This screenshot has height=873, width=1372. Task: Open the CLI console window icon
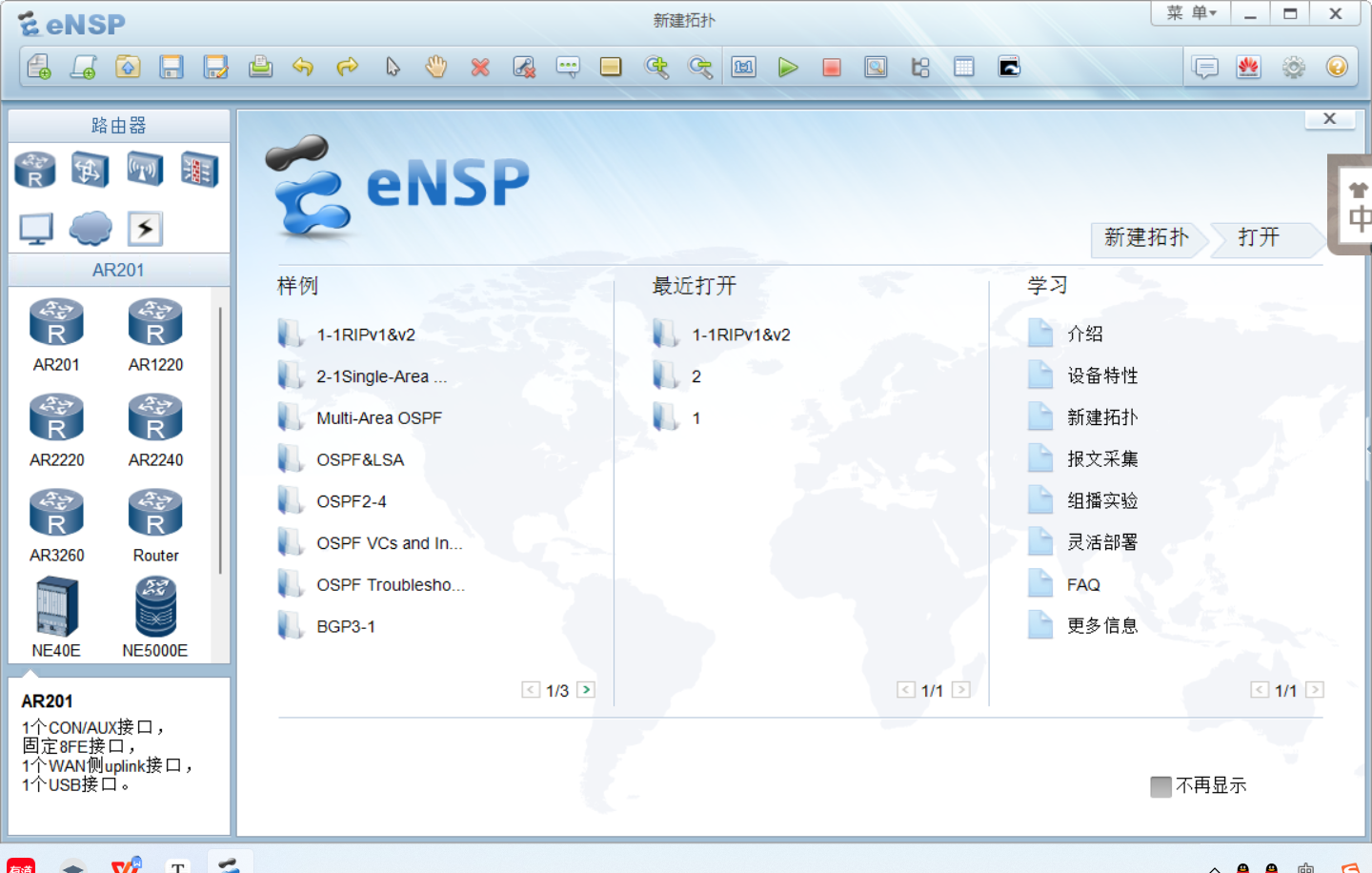[x=1009, y=67]
